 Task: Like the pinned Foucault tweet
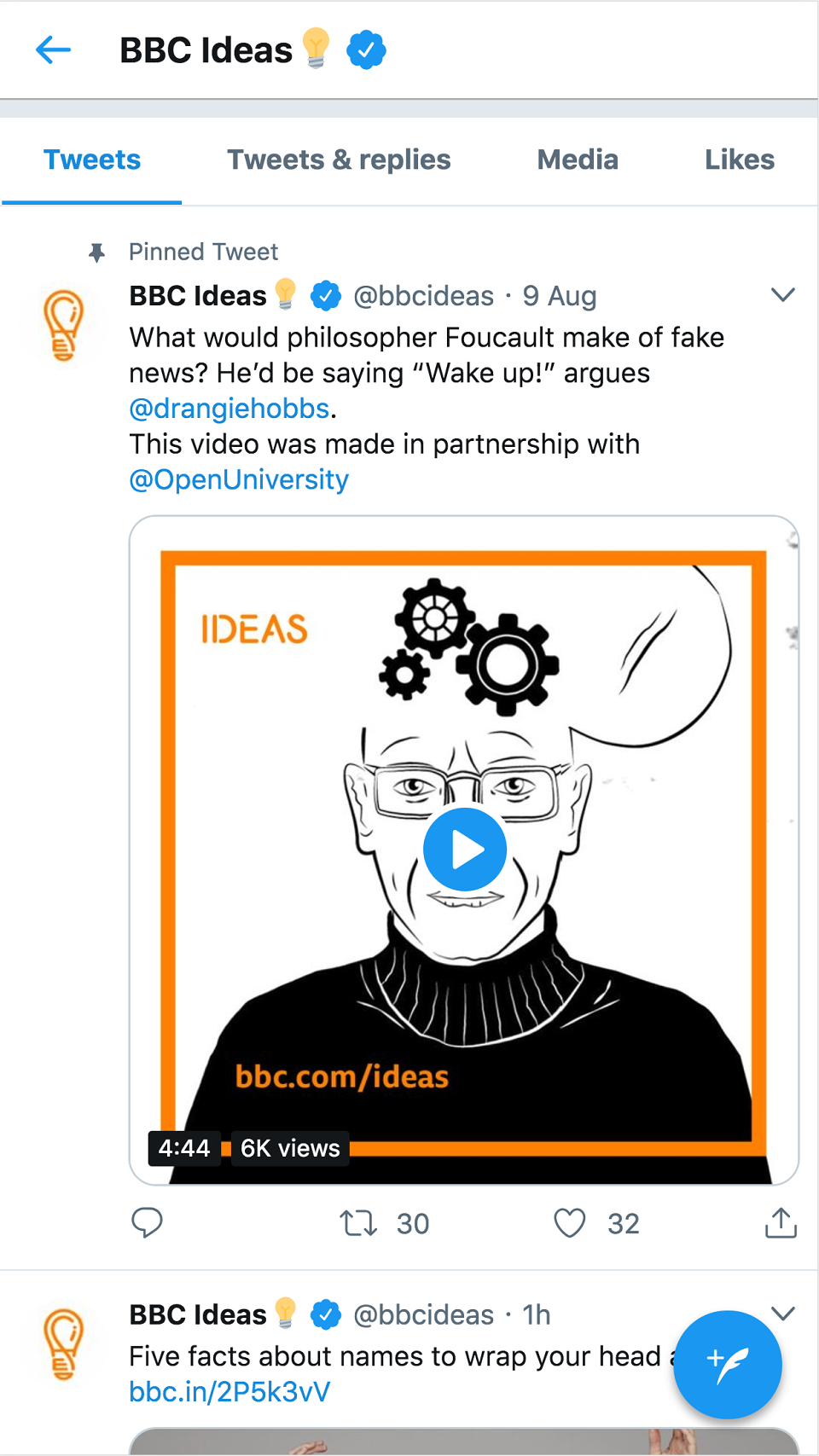tap(570, 1223)
